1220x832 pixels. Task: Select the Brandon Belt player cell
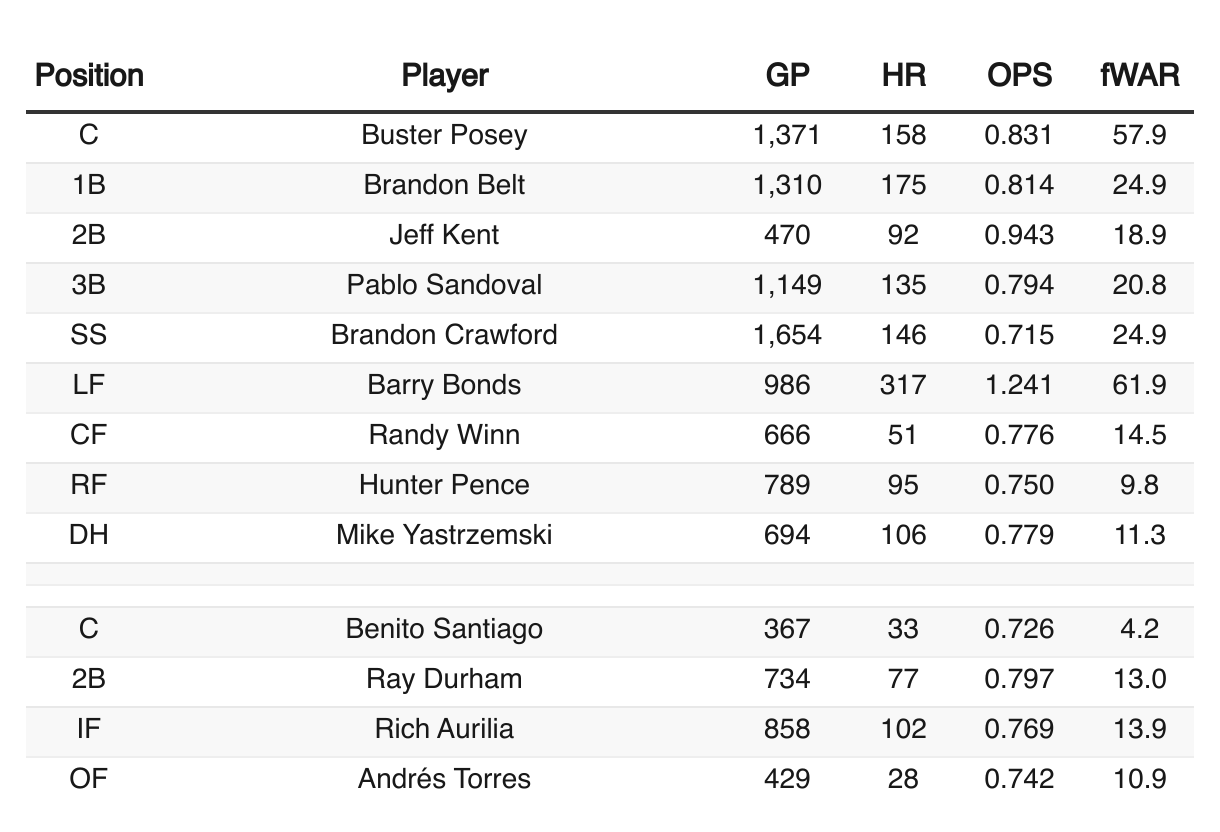[445, 185]
